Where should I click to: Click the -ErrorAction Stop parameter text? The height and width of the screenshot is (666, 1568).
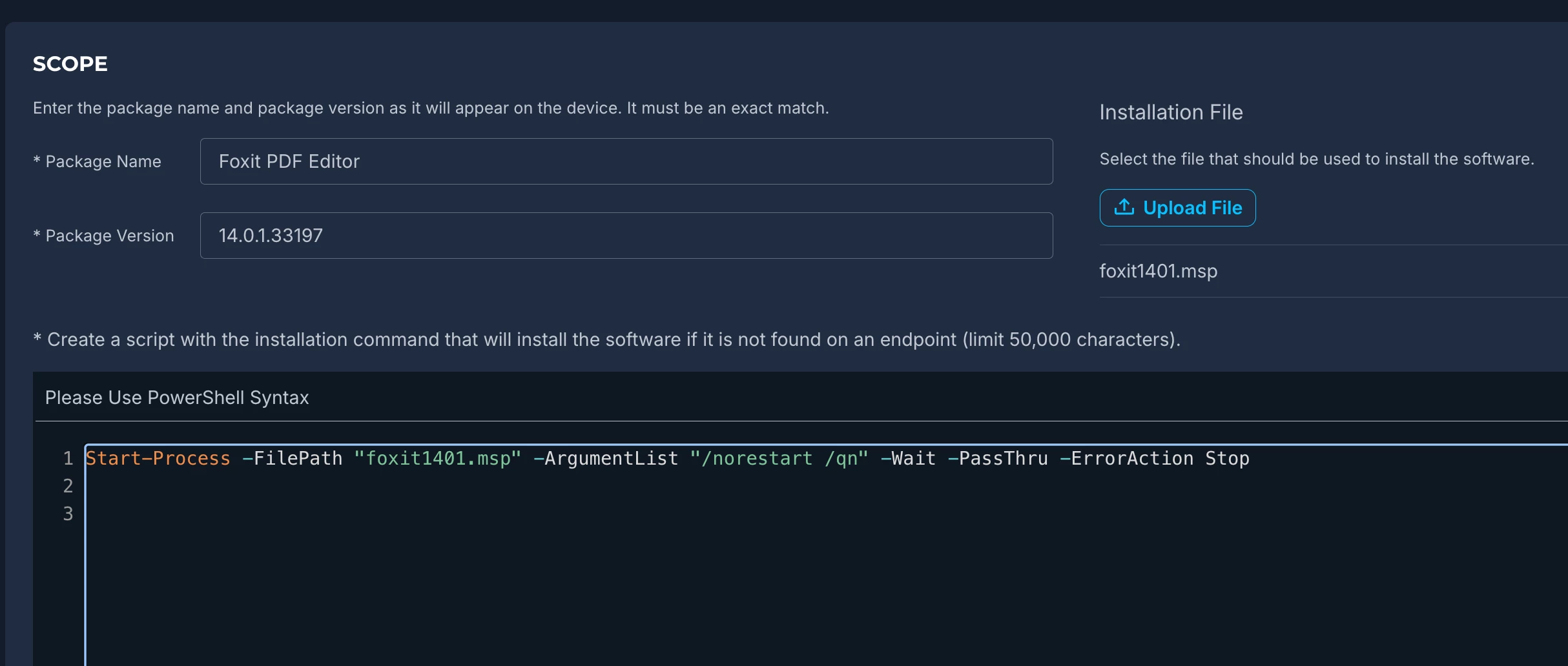pyautogui.click(x=1155, y=458)
